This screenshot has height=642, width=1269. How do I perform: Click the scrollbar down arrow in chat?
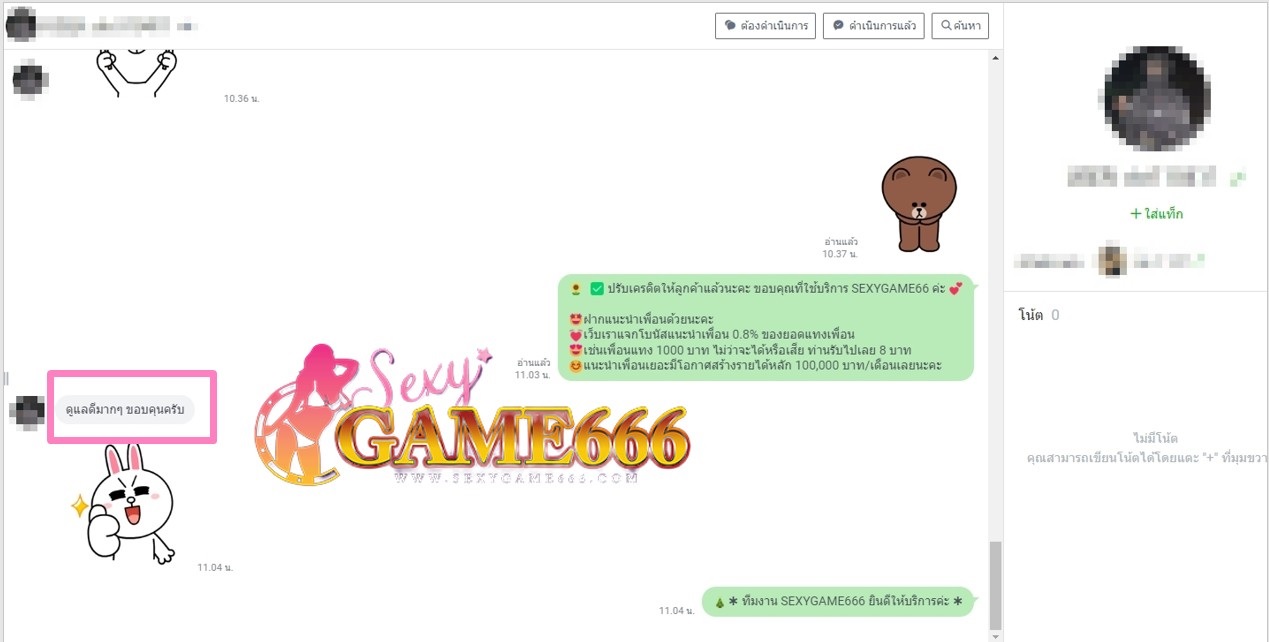[994, 633]
